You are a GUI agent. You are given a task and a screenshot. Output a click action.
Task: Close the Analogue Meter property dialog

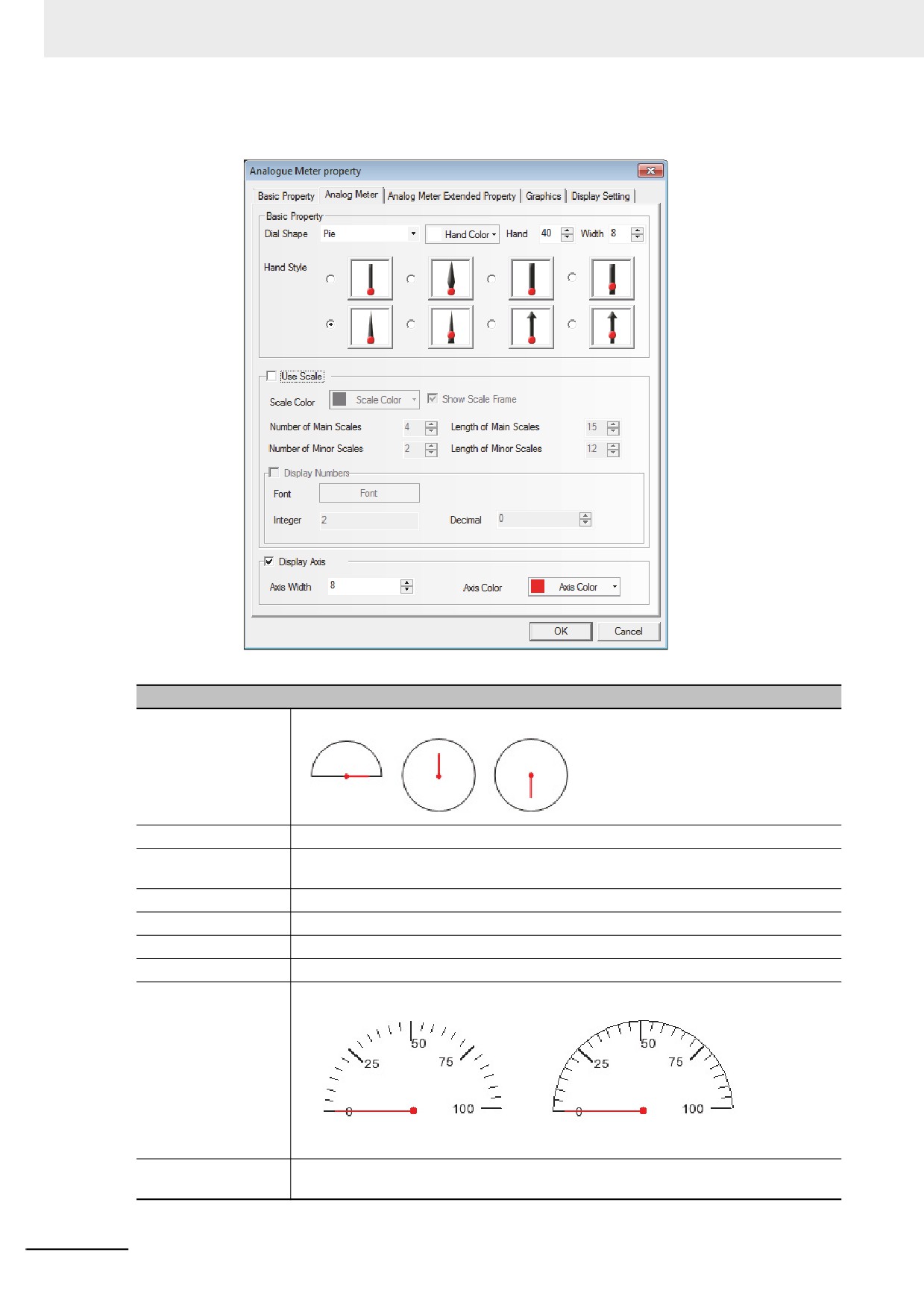click(x=650, y=171)
